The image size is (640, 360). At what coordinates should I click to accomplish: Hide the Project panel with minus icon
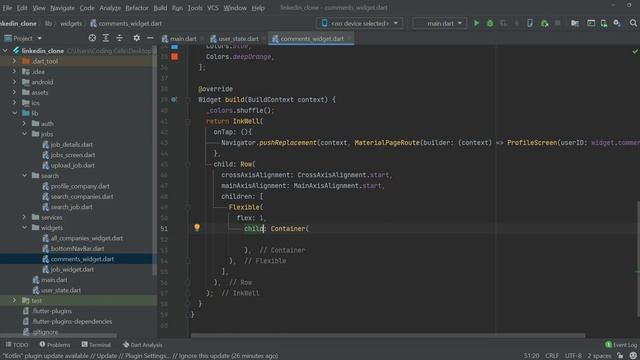tap(150, 38)
